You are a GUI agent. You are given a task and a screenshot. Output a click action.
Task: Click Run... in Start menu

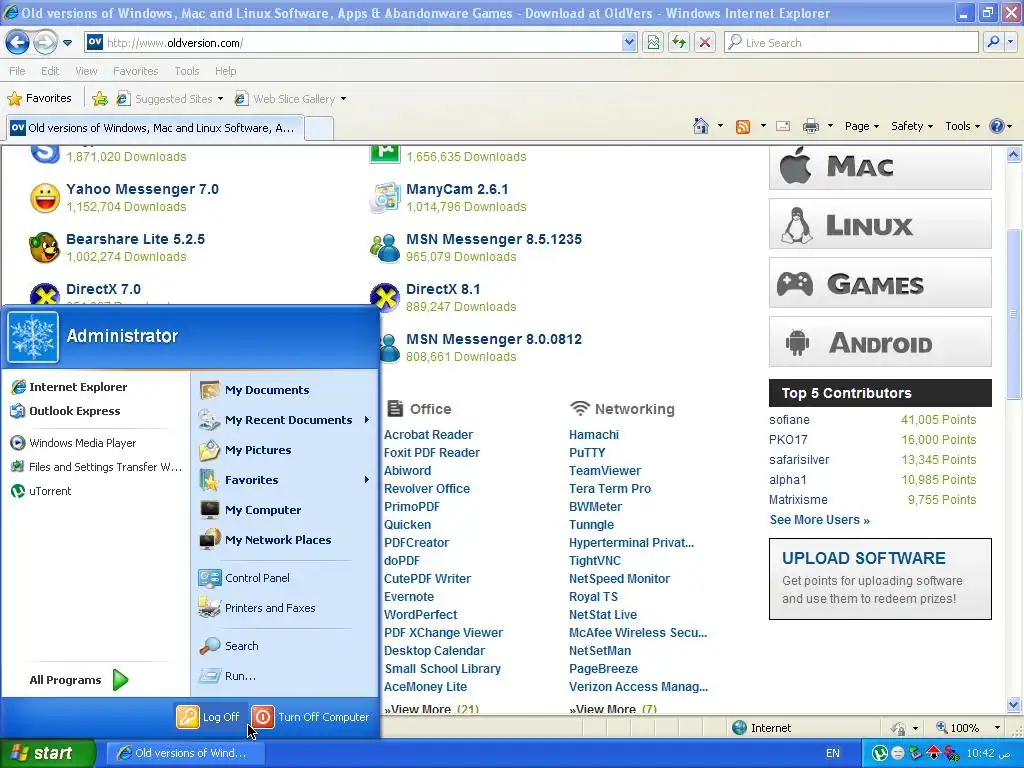(x=228, y=676)
